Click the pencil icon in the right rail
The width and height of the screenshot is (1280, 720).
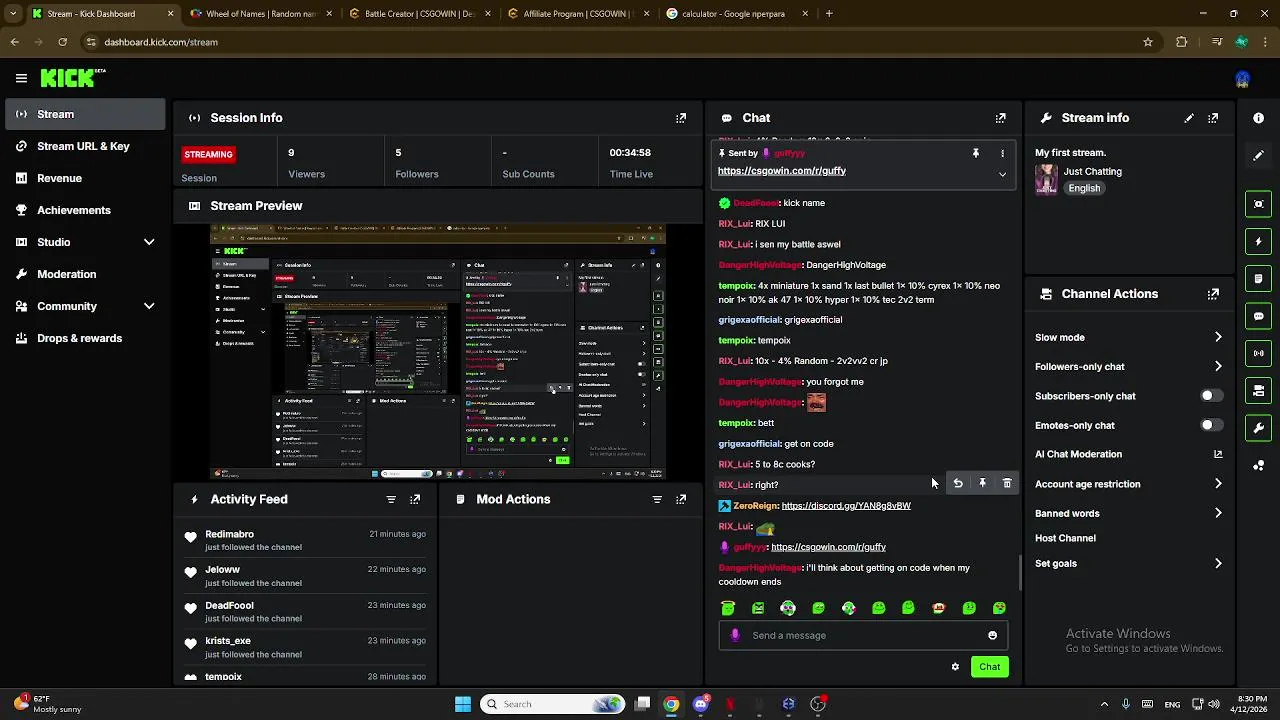(1258, 156)
